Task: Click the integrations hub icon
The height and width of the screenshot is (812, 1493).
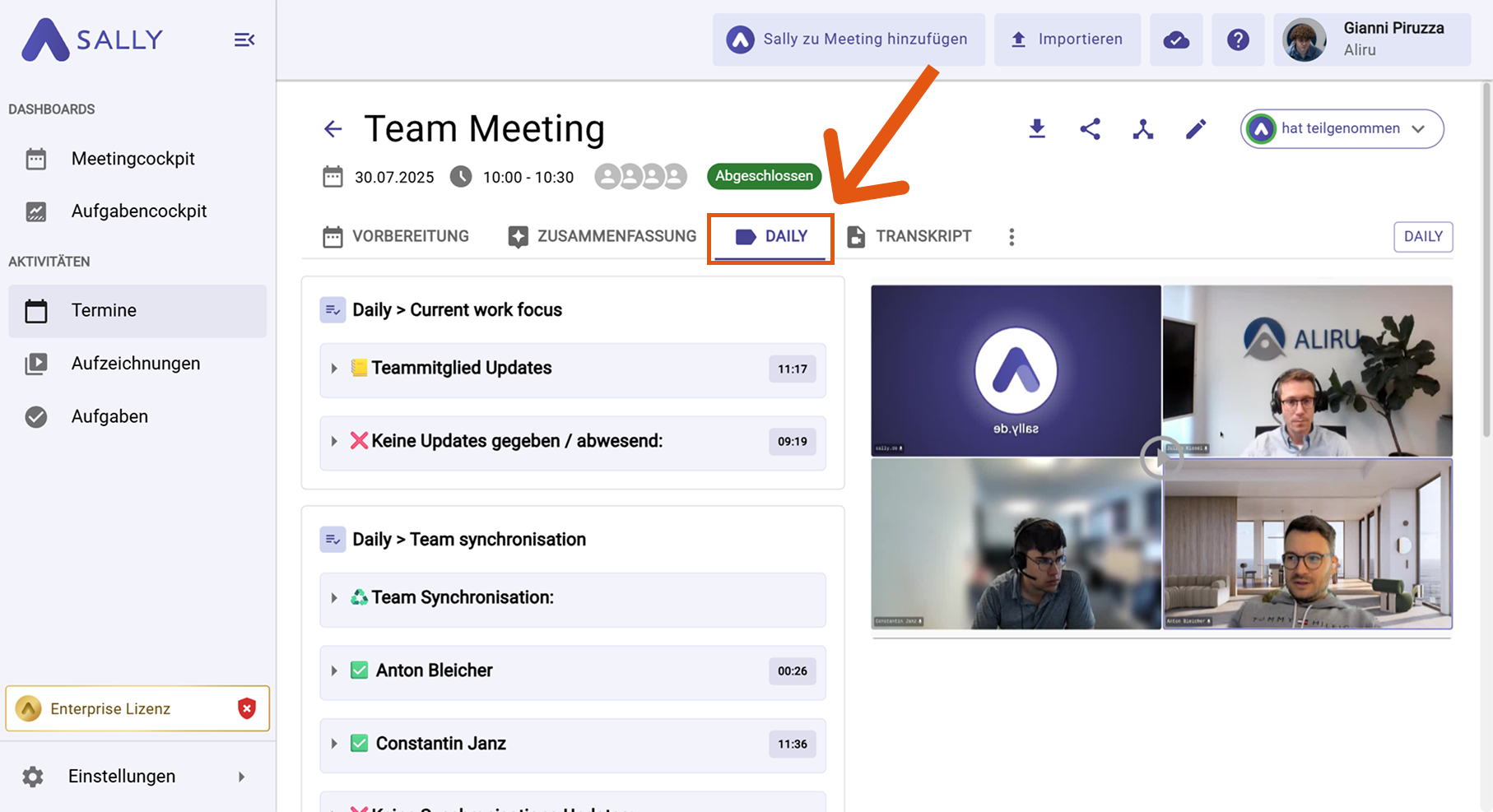Action: tap(1142, 128)
